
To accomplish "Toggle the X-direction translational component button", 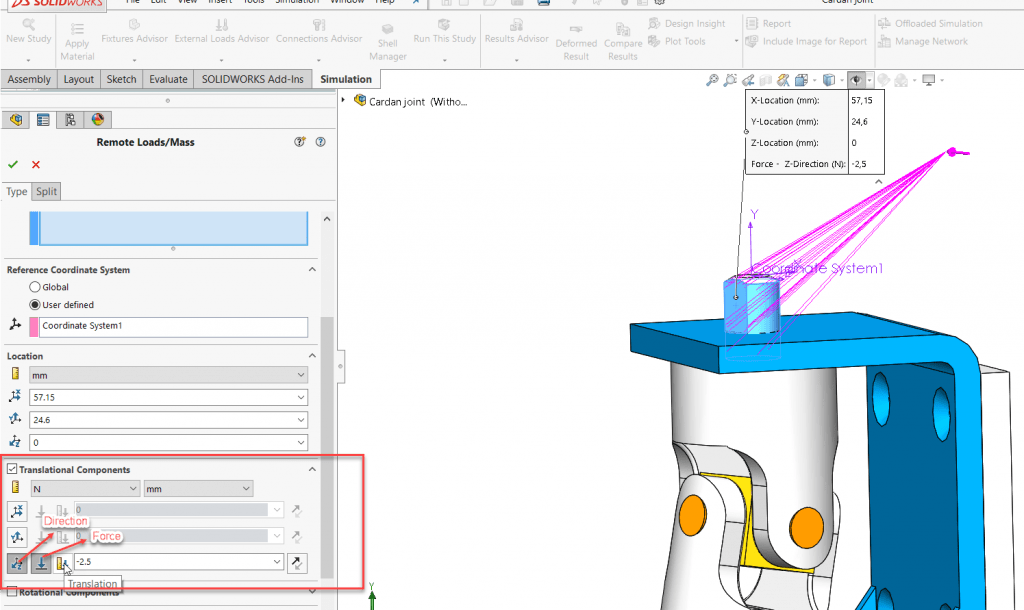I will pyautogui.click(x=17, y=511).
